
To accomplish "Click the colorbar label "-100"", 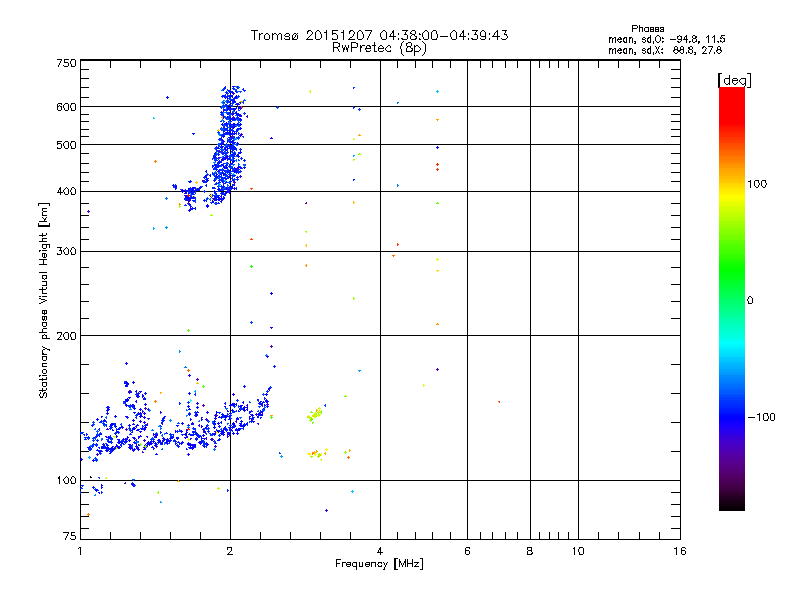I will [x=761, y=417].
